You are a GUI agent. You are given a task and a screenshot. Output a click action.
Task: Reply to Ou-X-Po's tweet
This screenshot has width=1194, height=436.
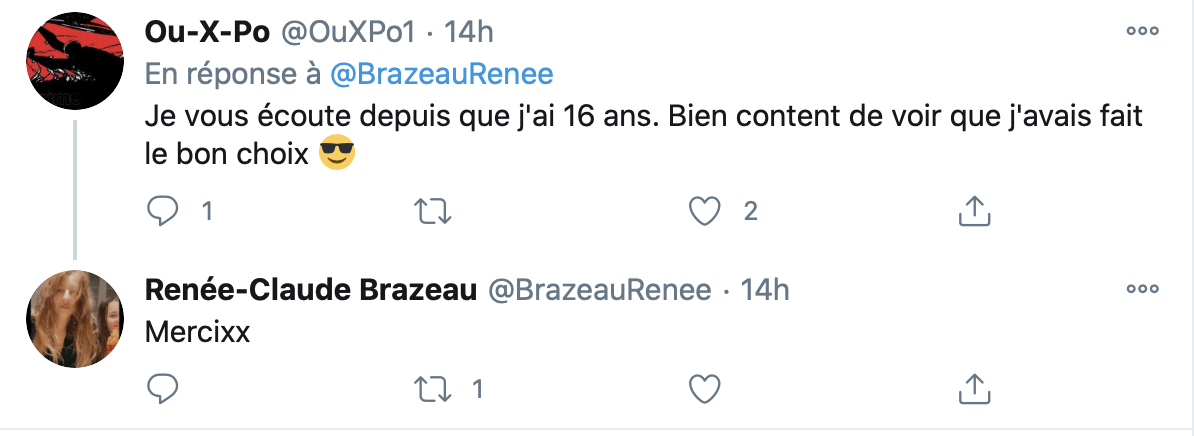point(161,212)
